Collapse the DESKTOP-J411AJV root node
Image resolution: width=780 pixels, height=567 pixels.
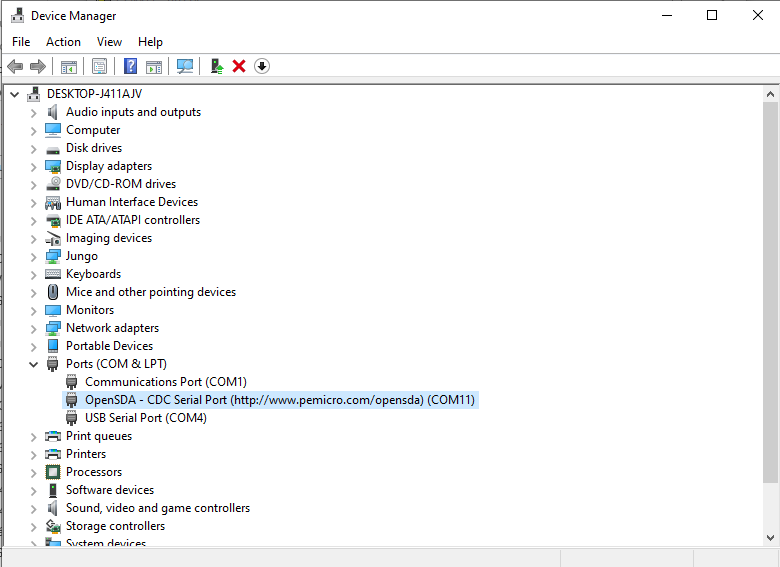(x=14, y=94)
